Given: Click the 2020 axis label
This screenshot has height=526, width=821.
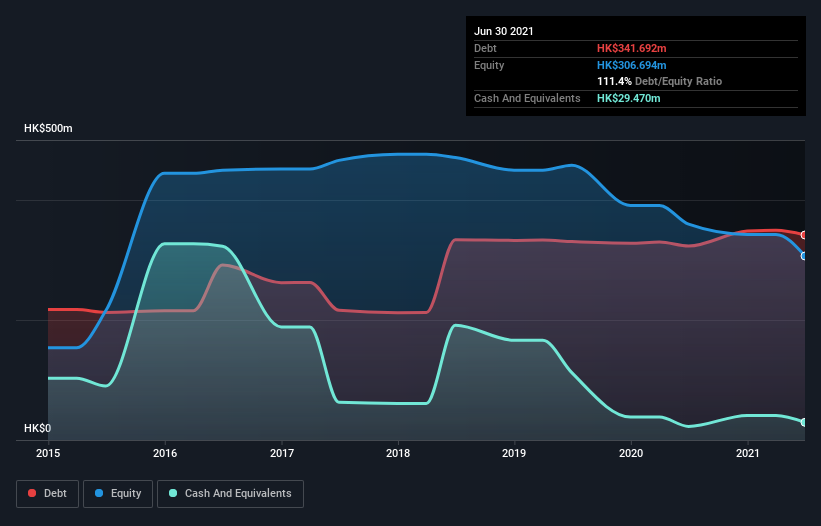Looking at the screenshot, I should pyautogui.click(x=631, y=453).
